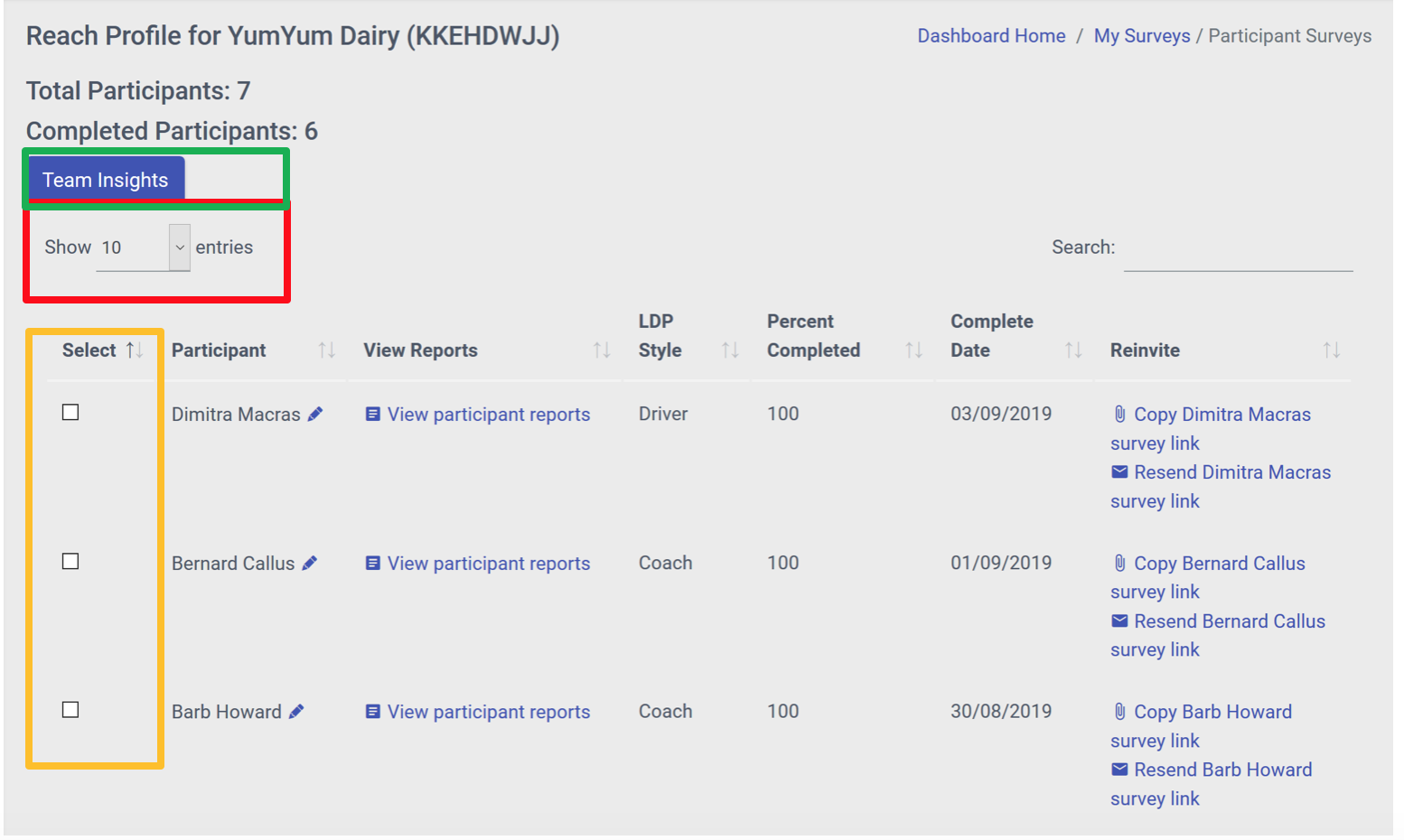This screenshot has width=1404, height=840.
Task: Sort by Complete Date column
Action: point(1072,350)
